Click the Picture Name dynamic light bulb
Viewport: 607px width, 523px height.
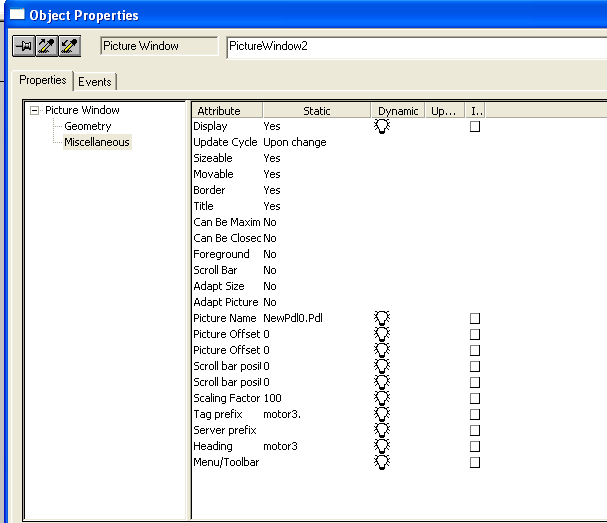coord(381,318)
